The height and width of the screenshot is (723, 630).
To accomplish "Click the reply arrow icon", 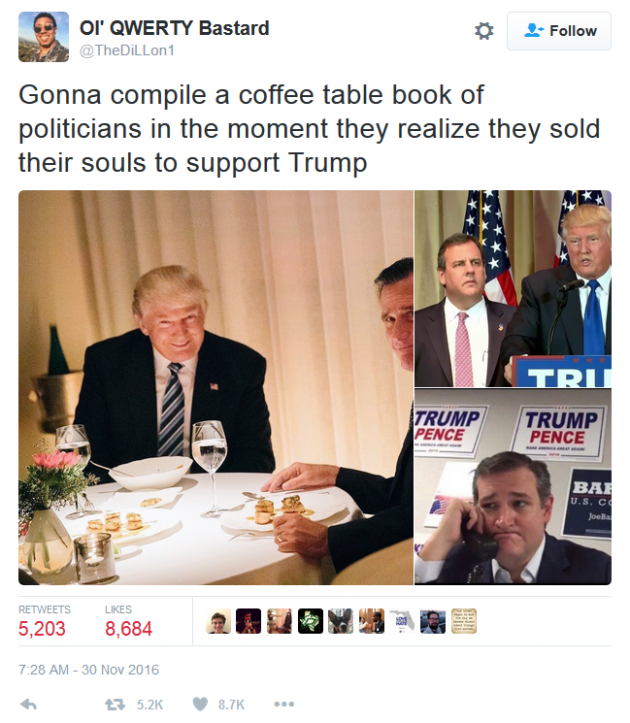I will pyautogui.click(x=29, y=704).
